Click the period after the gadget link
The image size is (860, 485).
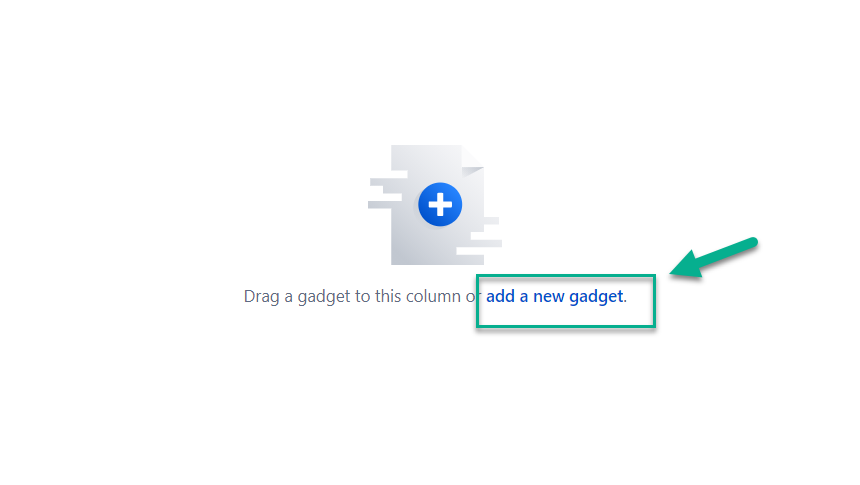point(625,302)
